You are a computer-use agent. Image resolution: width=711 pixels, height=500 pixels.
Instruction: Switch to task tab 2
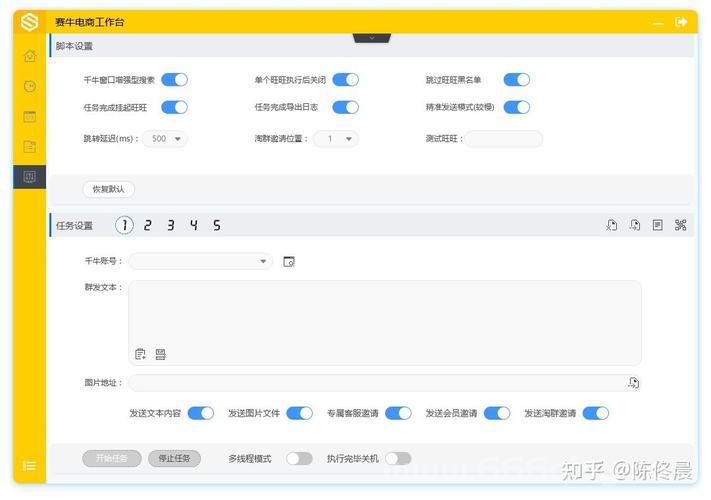pos(147,225)
